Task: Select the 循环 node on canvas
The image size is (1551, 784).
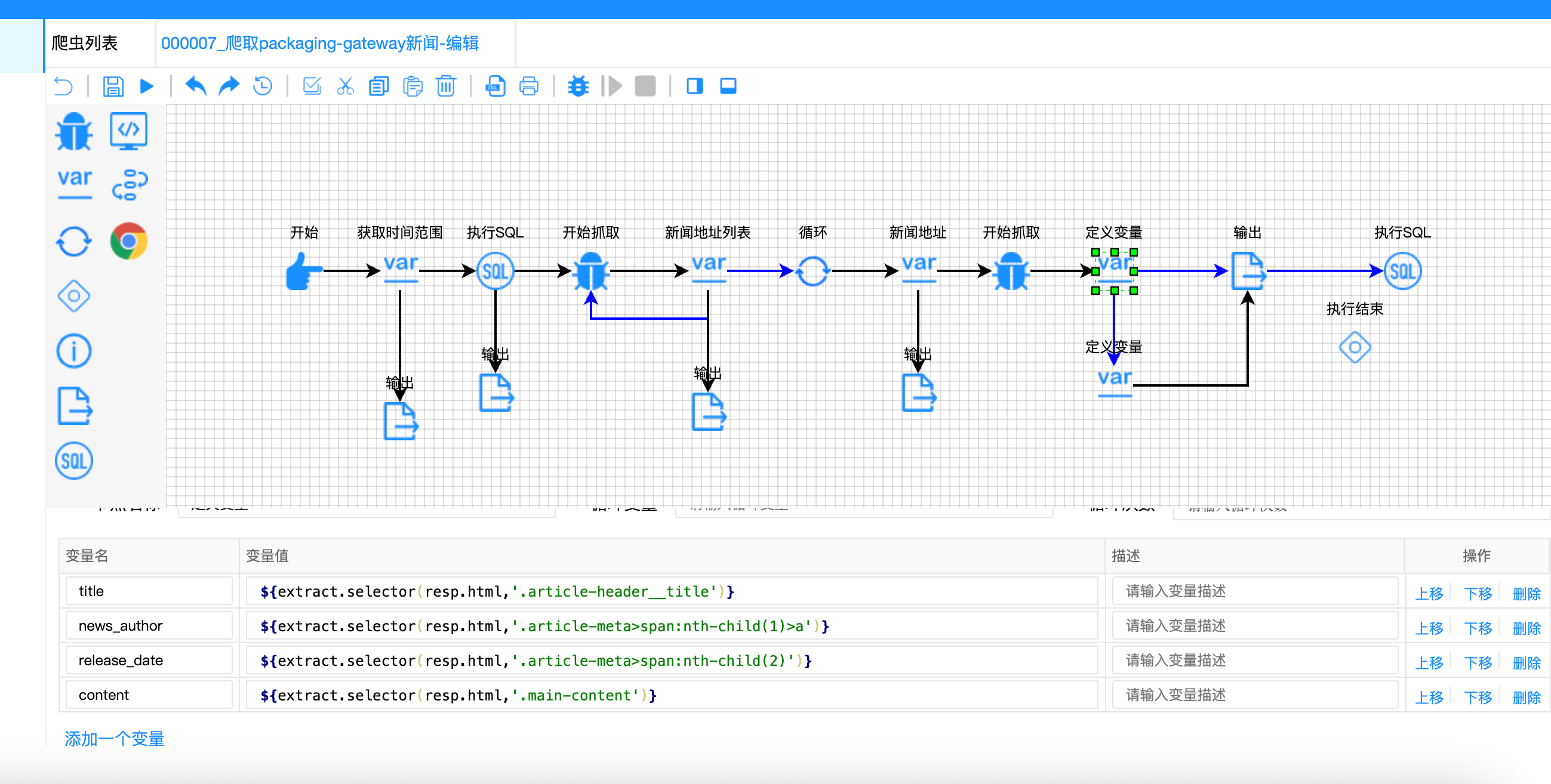Action: pos(813,271)
